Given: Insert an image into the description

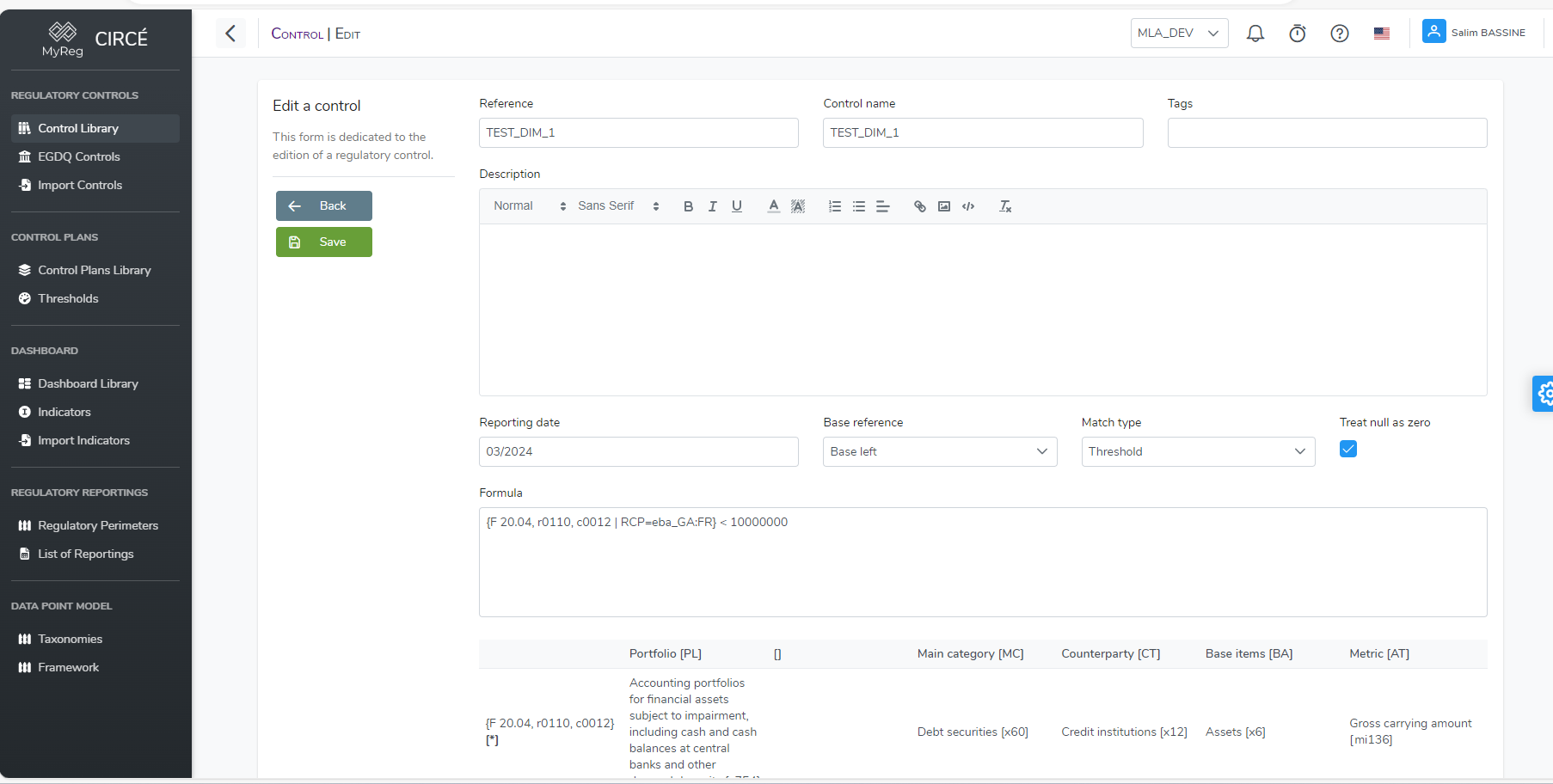Looking at the screenshot, I should [943, 206].
